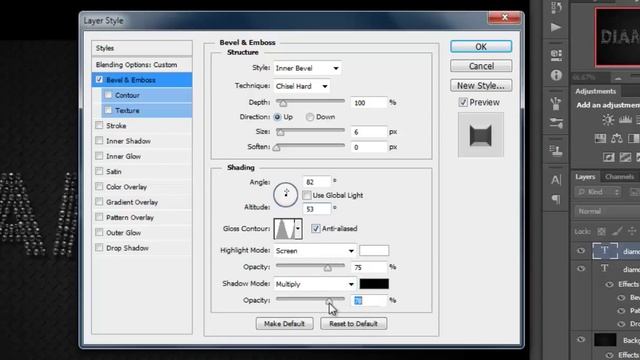This screenshot has height=360, width=640.
Task: Open the History panel icon
Action: pyautogui.click(x=556, y=7)
